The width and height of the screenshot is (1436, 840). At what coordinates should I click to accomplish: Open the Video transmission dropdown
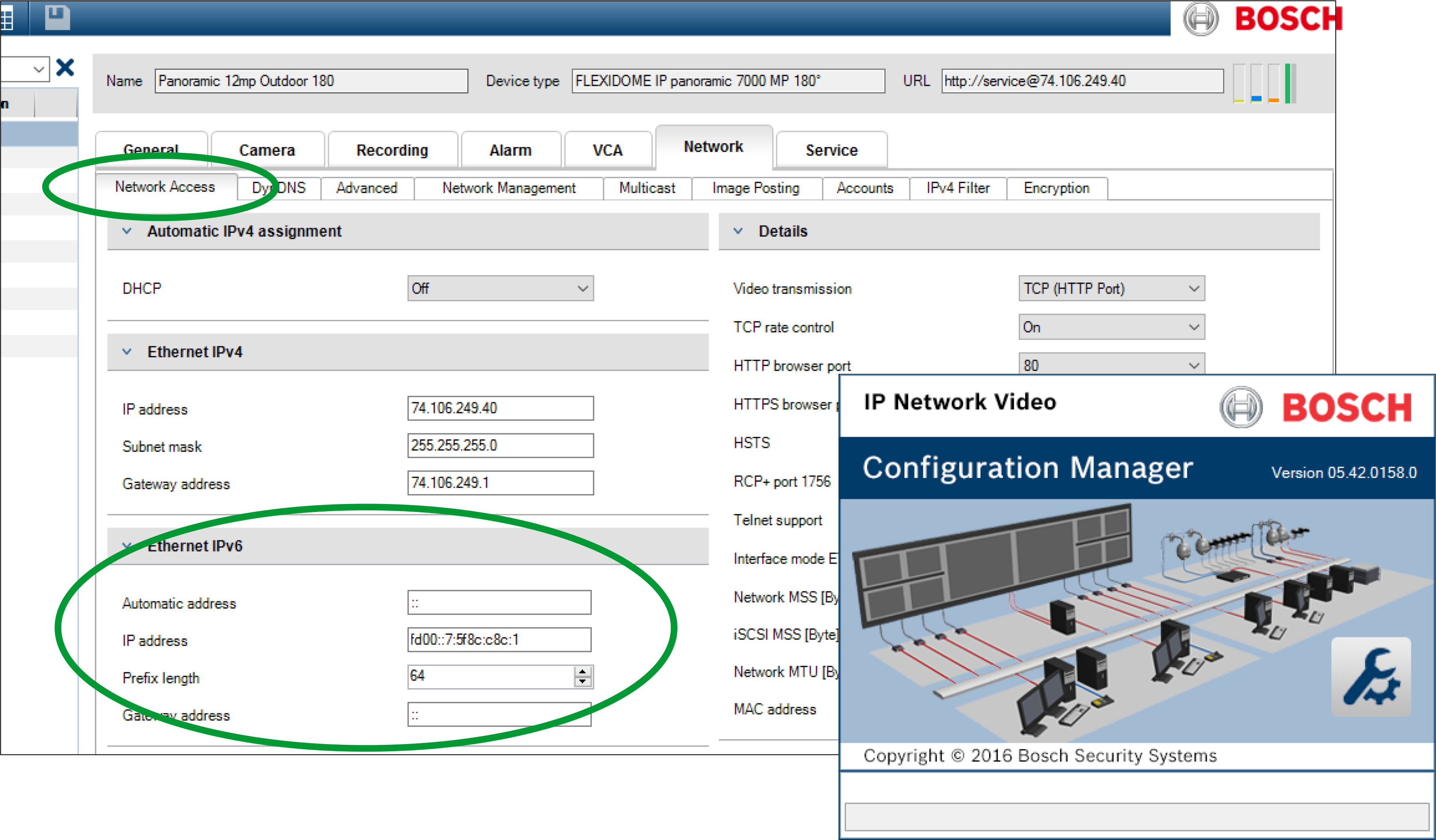[1111, 288]
